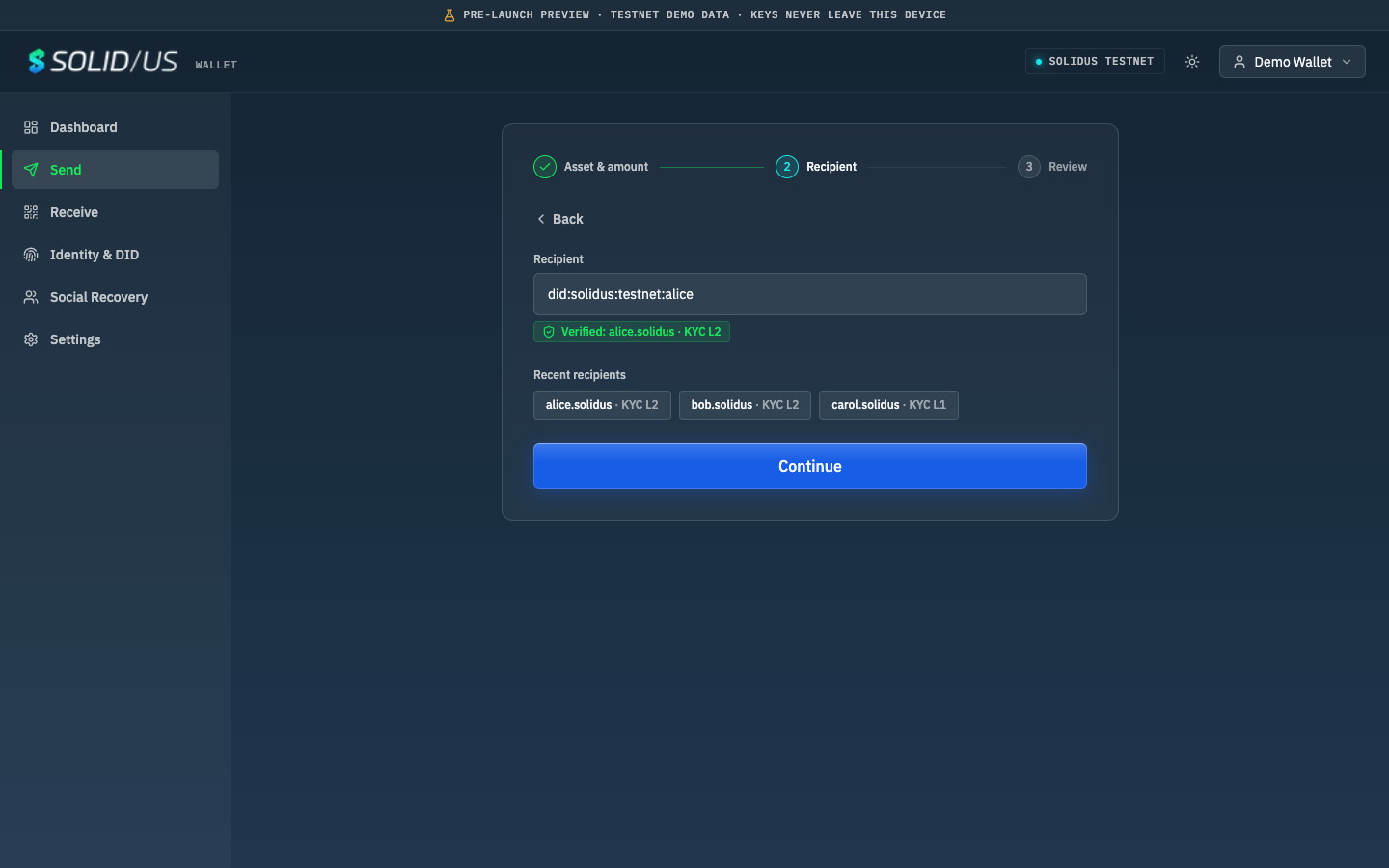Click the Verified: alice.solidus KYC L2 badge
This screenshot has width=1389, height=868.
click(x=632, y=332)
